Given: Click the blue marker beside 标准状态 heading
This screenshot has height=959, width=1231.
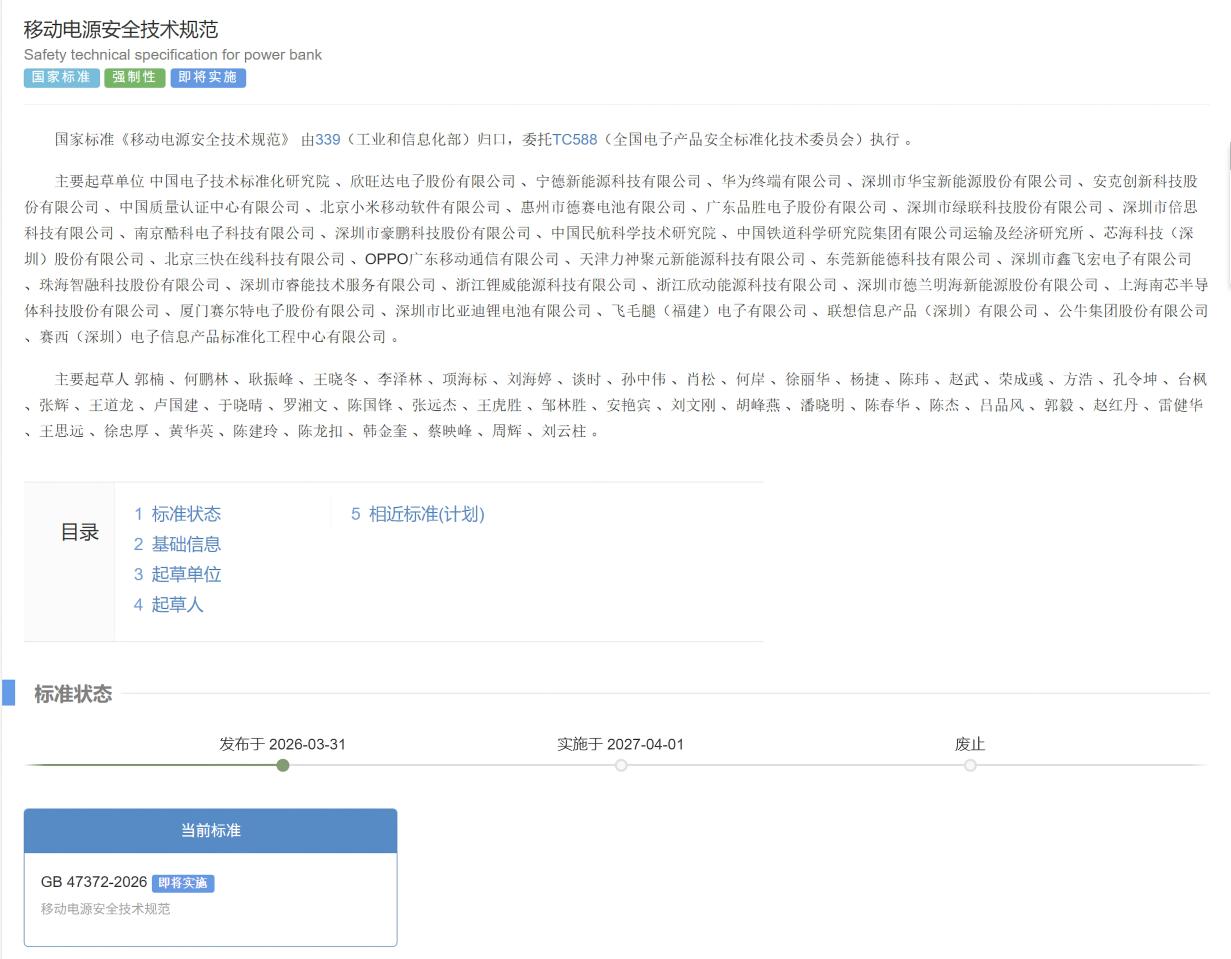Looking at the screenshot, I should coord(9,693).
